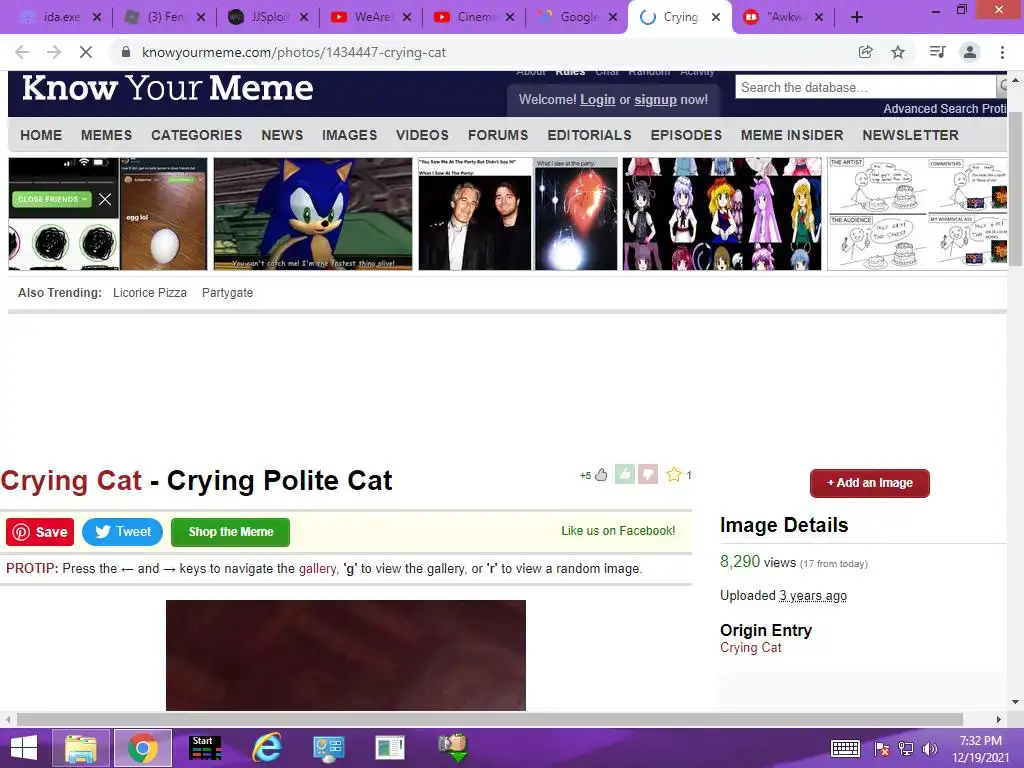Open Licorice Pizza trending link

click(x=150, y=293)
